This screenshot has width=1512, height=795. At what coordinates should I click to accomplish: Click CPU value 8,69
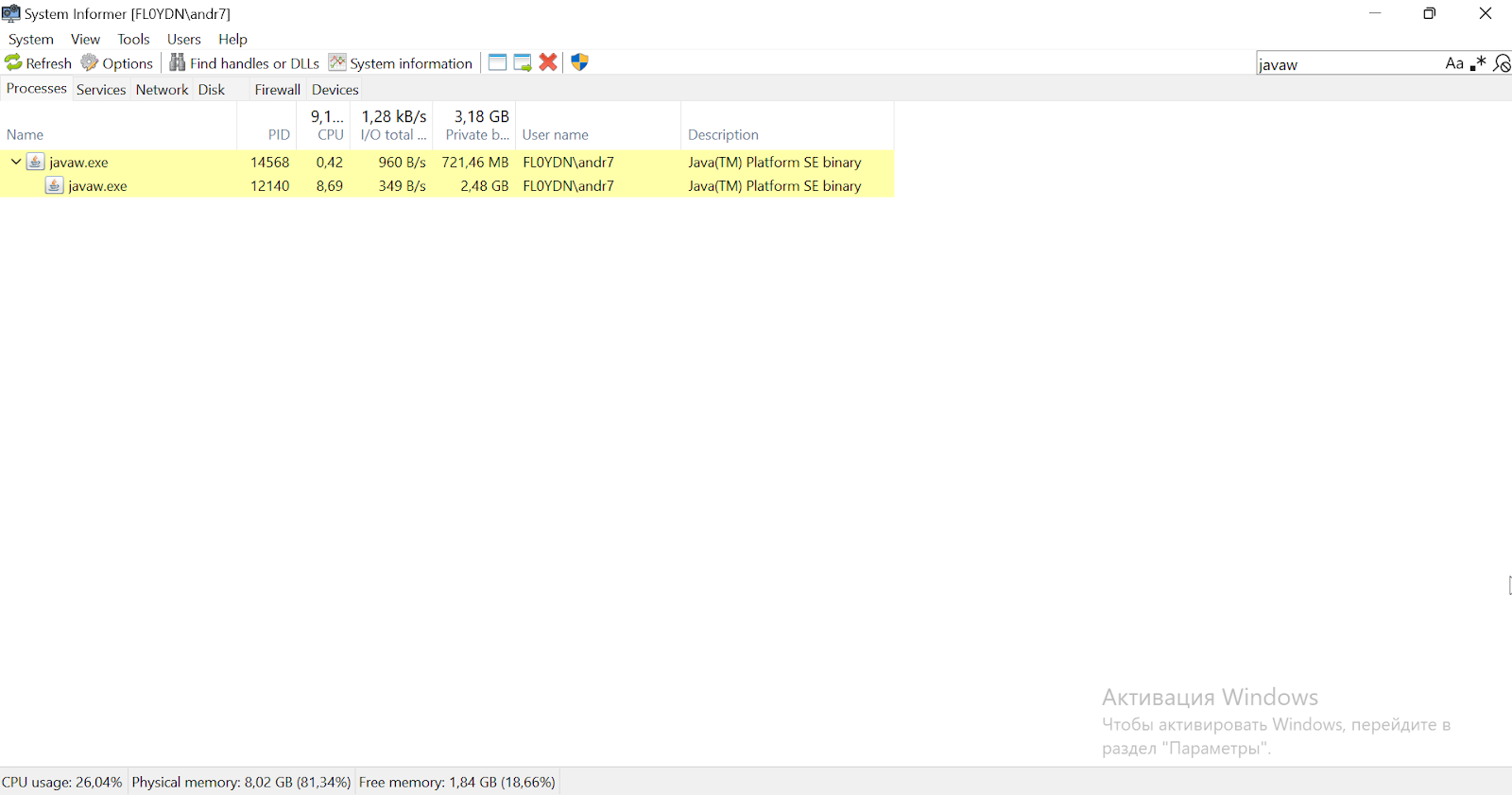330,186
